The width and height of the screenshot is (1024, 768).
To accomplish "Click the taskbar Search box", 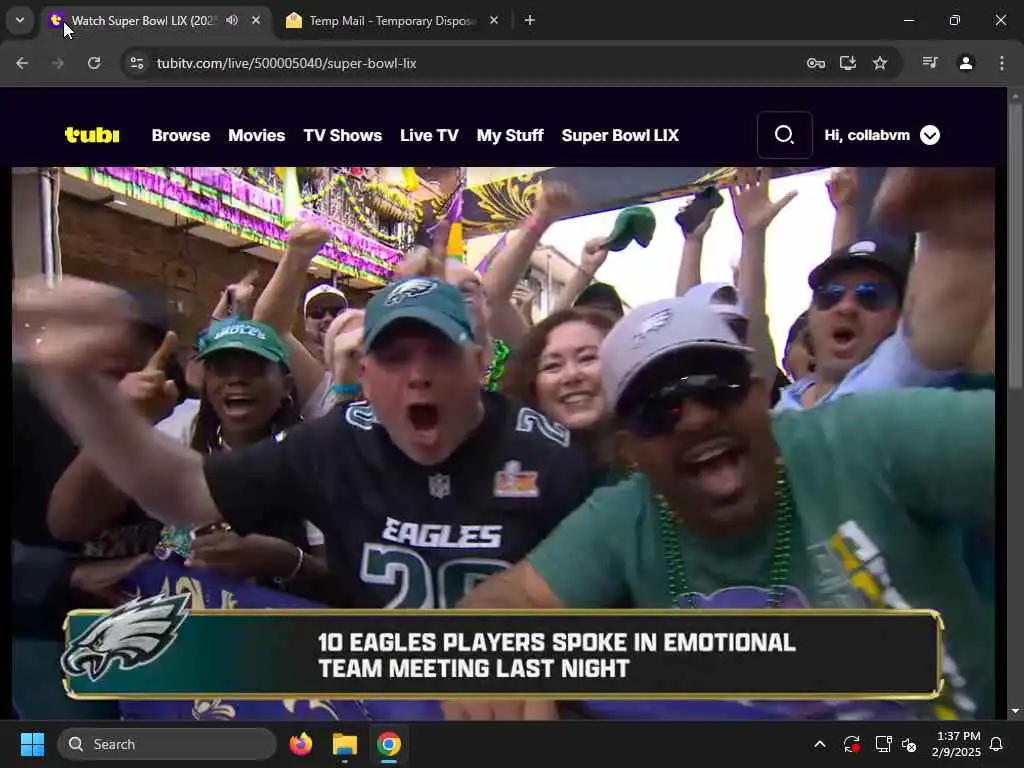I will pyautogui.click(x=167, y=744).
